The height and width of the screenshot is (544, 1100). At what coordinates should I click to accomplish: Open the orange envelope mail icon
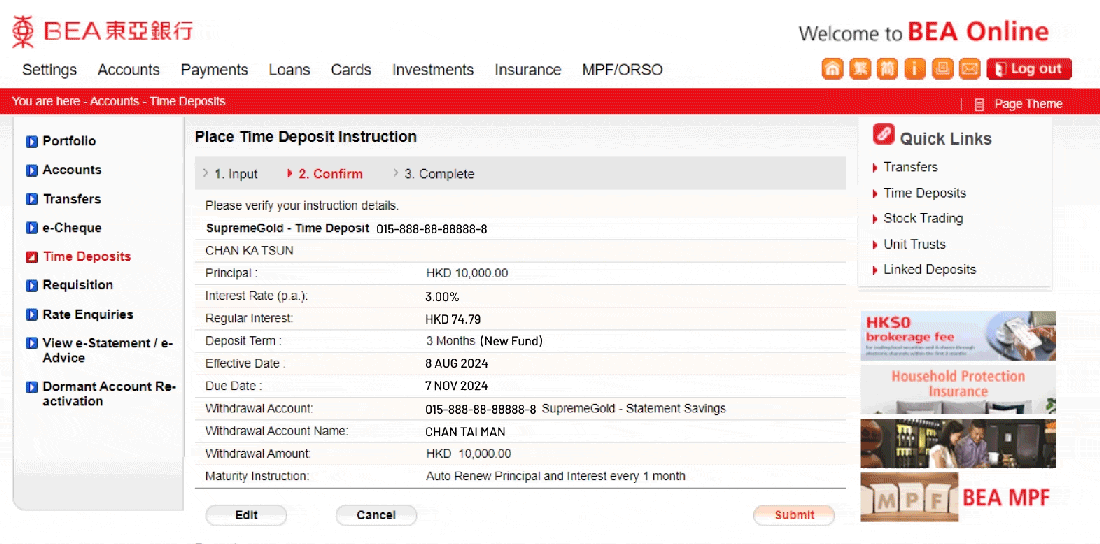(x=970, y=69)
